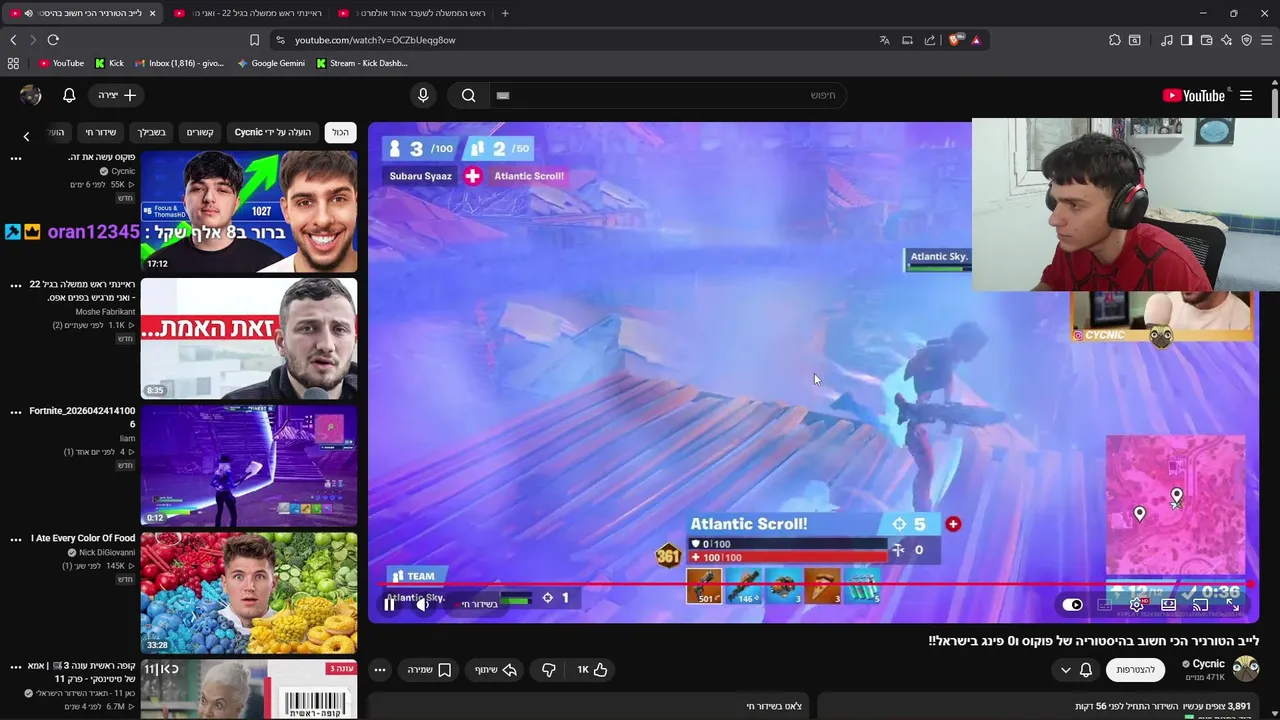
Task: Reload the current page
Action: pyautogui.click(x=53, y=40)
